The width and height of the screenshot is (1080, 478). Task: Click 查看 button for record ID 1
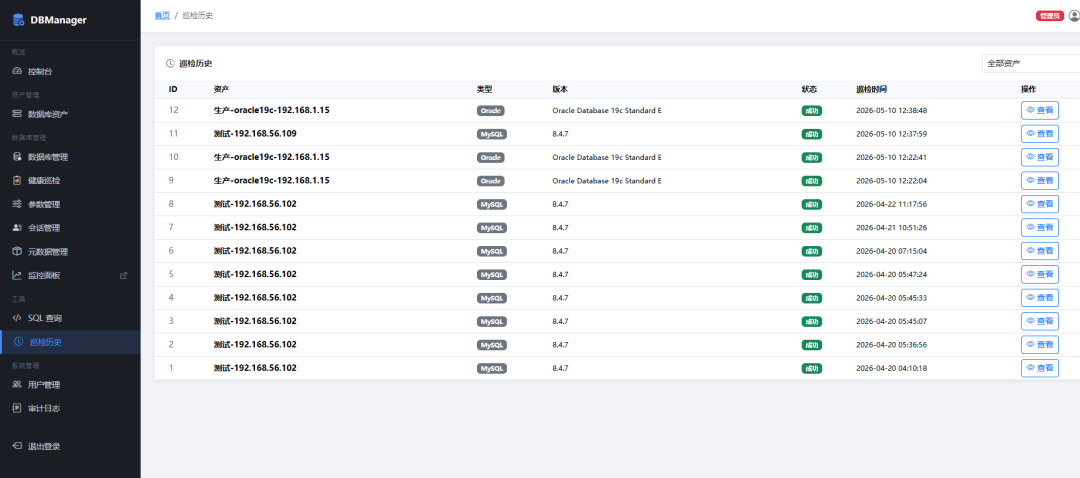tap(1039, 368)
